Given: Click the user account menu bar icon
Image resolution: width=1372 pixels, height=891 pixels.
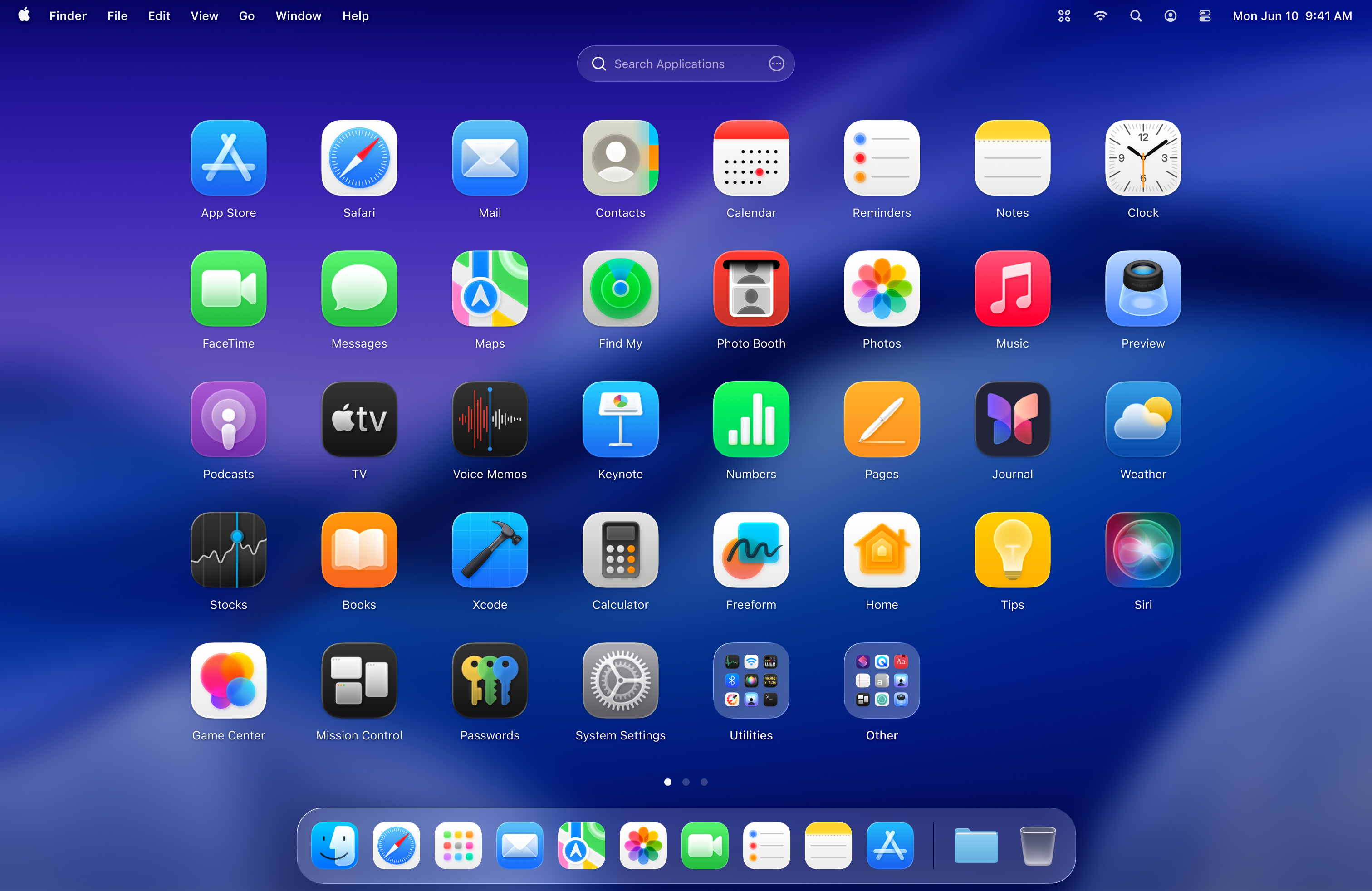Looking at the screenshot, I should point(1170,15).
